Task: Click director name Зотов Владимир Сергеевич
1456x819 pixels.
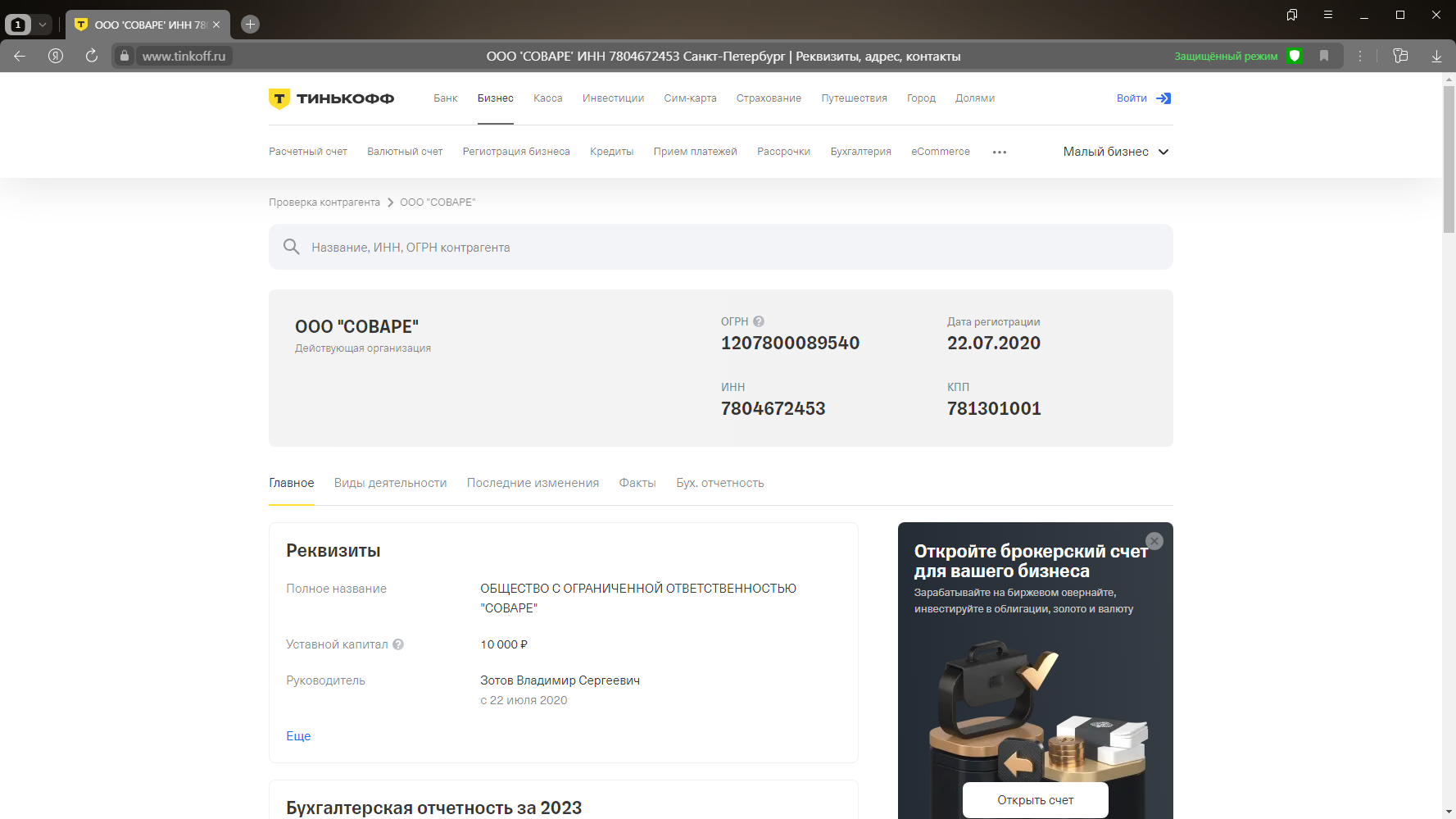Action: pos(560,680)
